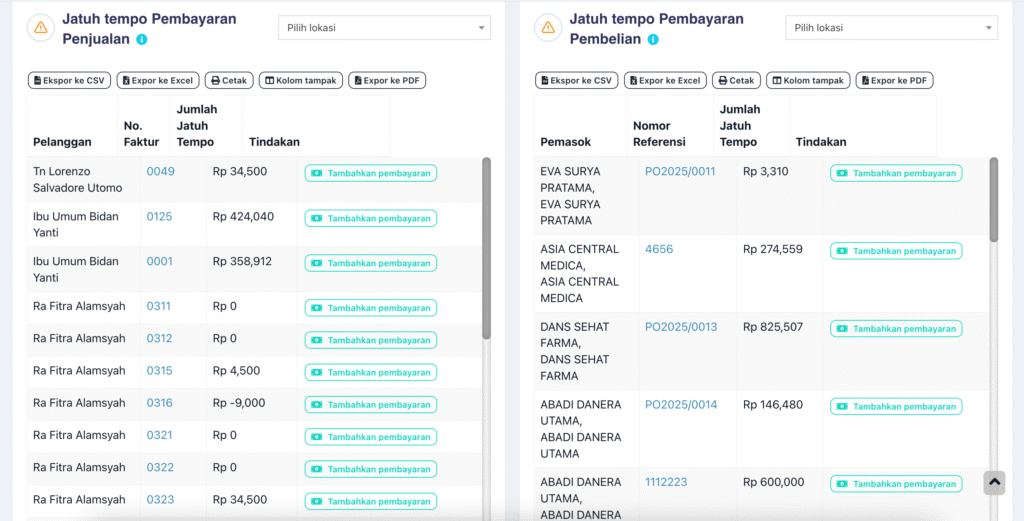1024x521 pixels.
Task: Open Kolom tampak in purchase panel
Action: coord(808,80)
